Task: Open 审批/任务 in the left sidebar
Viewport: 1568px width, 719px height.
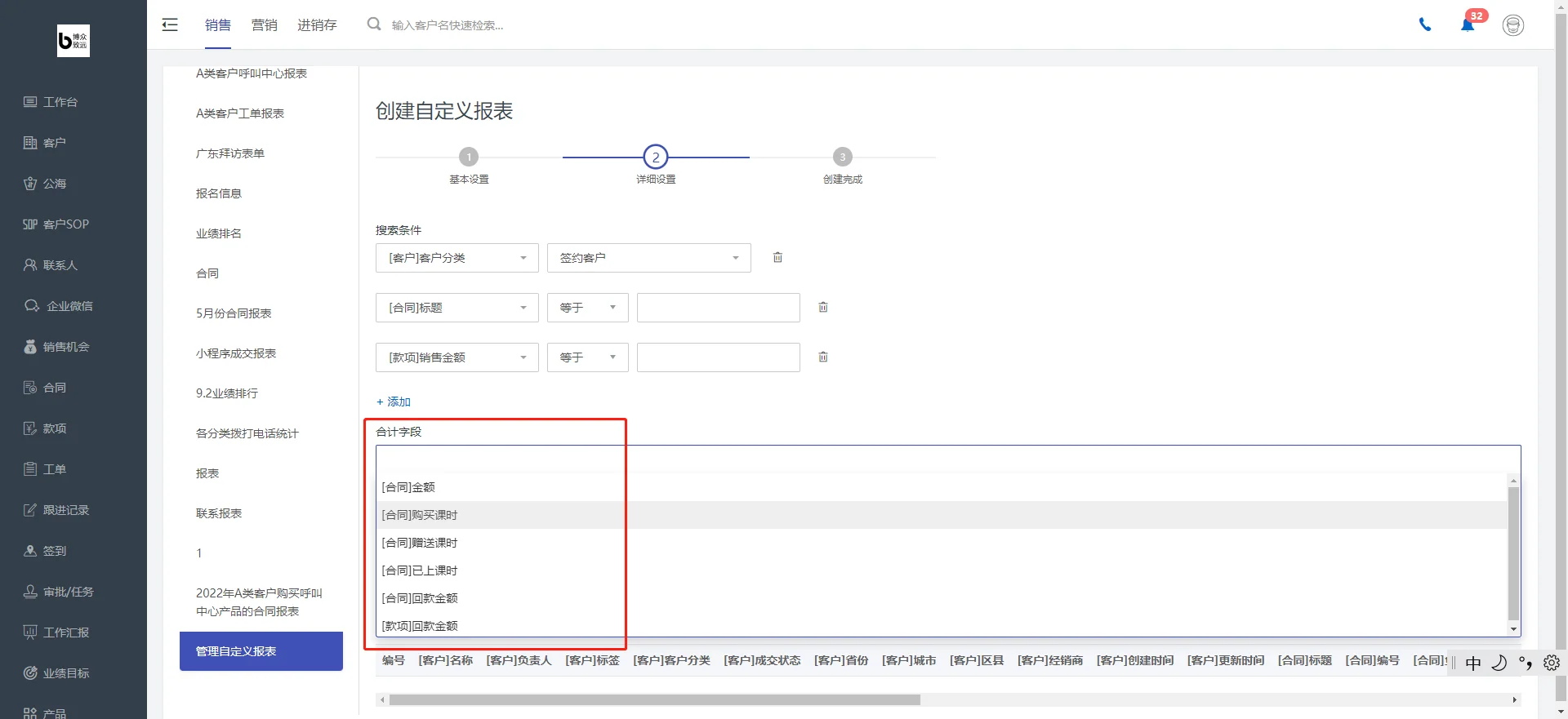Action: tap(58, 592)
